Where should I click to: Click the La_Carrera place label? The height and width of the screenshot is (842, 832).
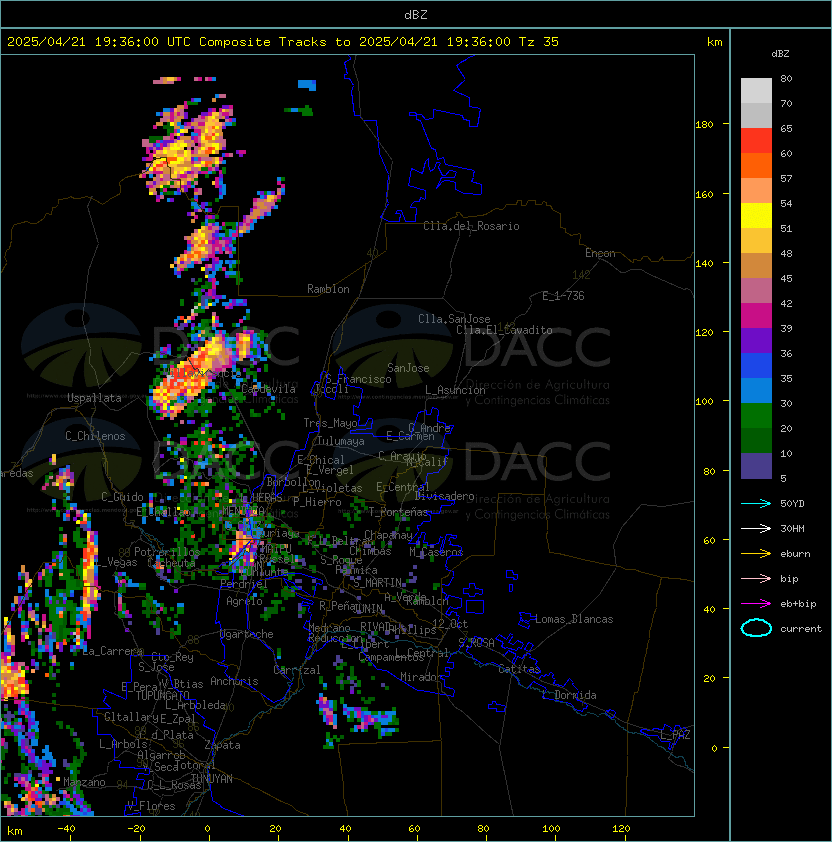[x=113, y=651]
